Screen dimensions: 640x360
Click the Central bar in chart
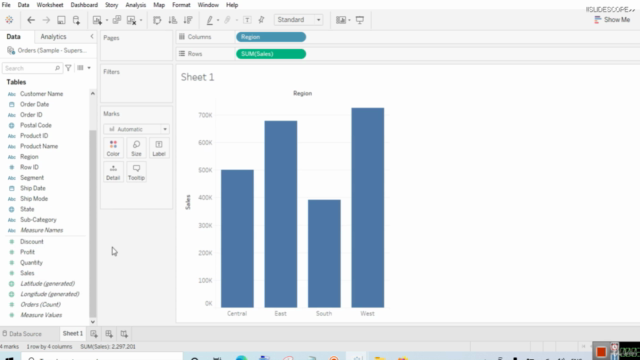[237, 238]
